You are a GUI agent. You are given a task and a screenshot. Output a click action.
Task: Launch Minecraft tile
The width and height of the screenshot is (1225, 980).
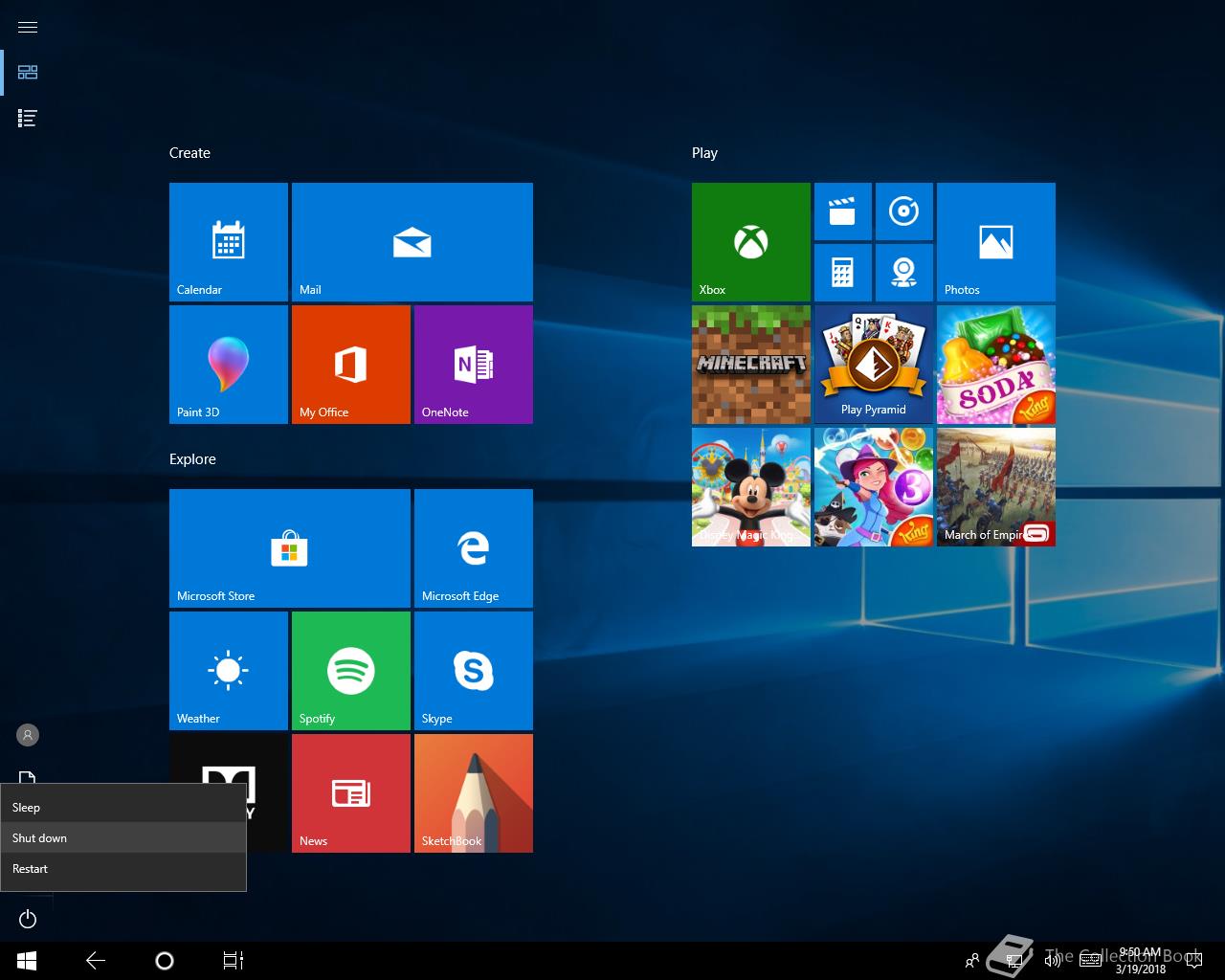[x=751, y=365]
